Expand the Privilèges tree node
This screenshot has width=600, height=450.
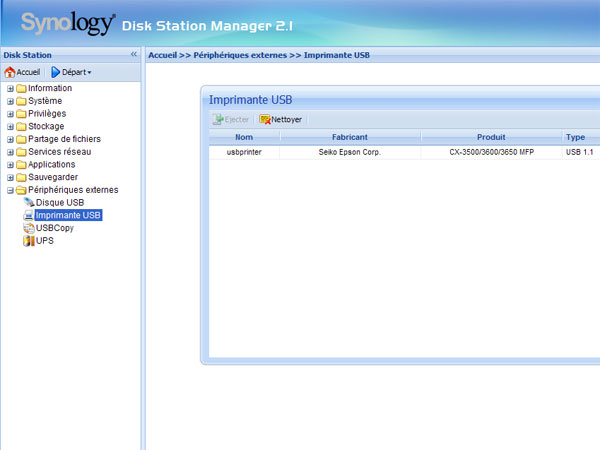coord(10,114)
